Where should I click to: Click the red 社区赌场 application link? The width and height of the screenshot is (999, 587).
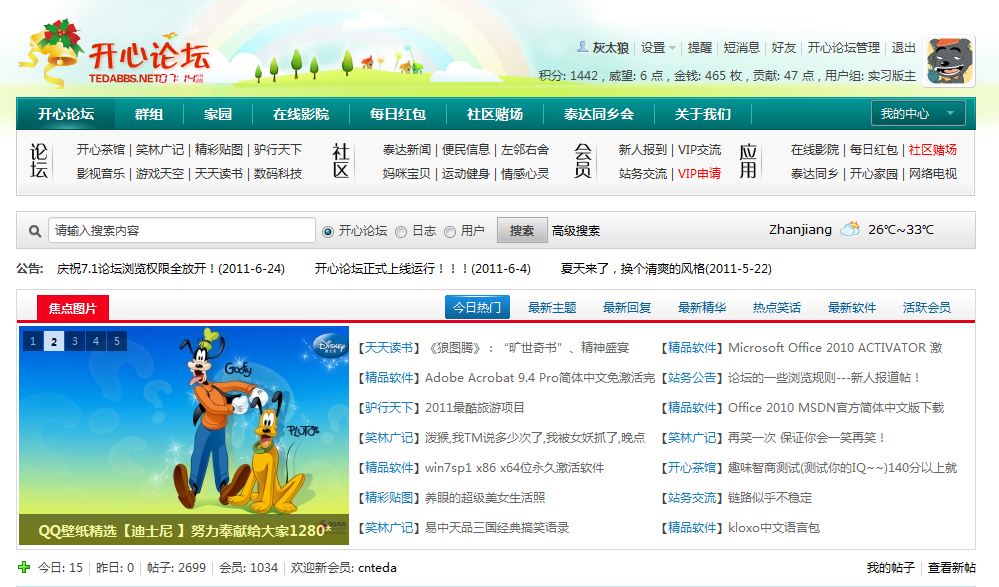coord(933,149)
